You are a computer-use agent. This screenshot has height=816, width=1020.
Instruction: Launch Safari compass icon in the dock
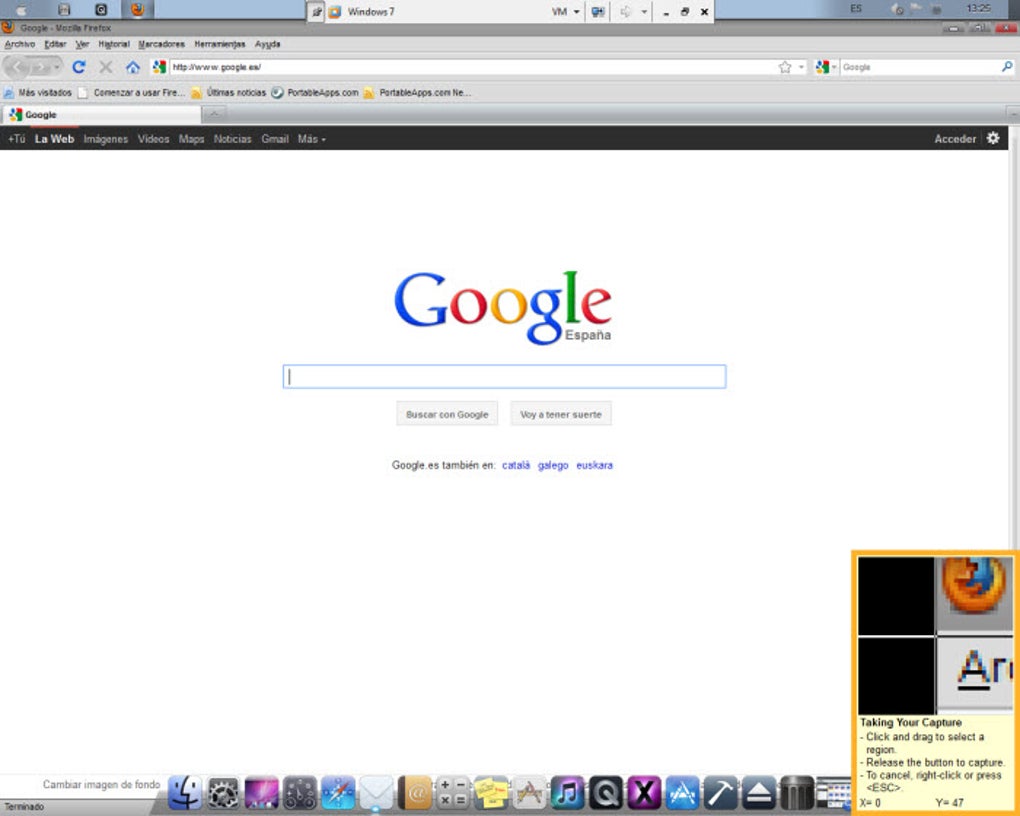pyautogui.click(x=338, y=793)
